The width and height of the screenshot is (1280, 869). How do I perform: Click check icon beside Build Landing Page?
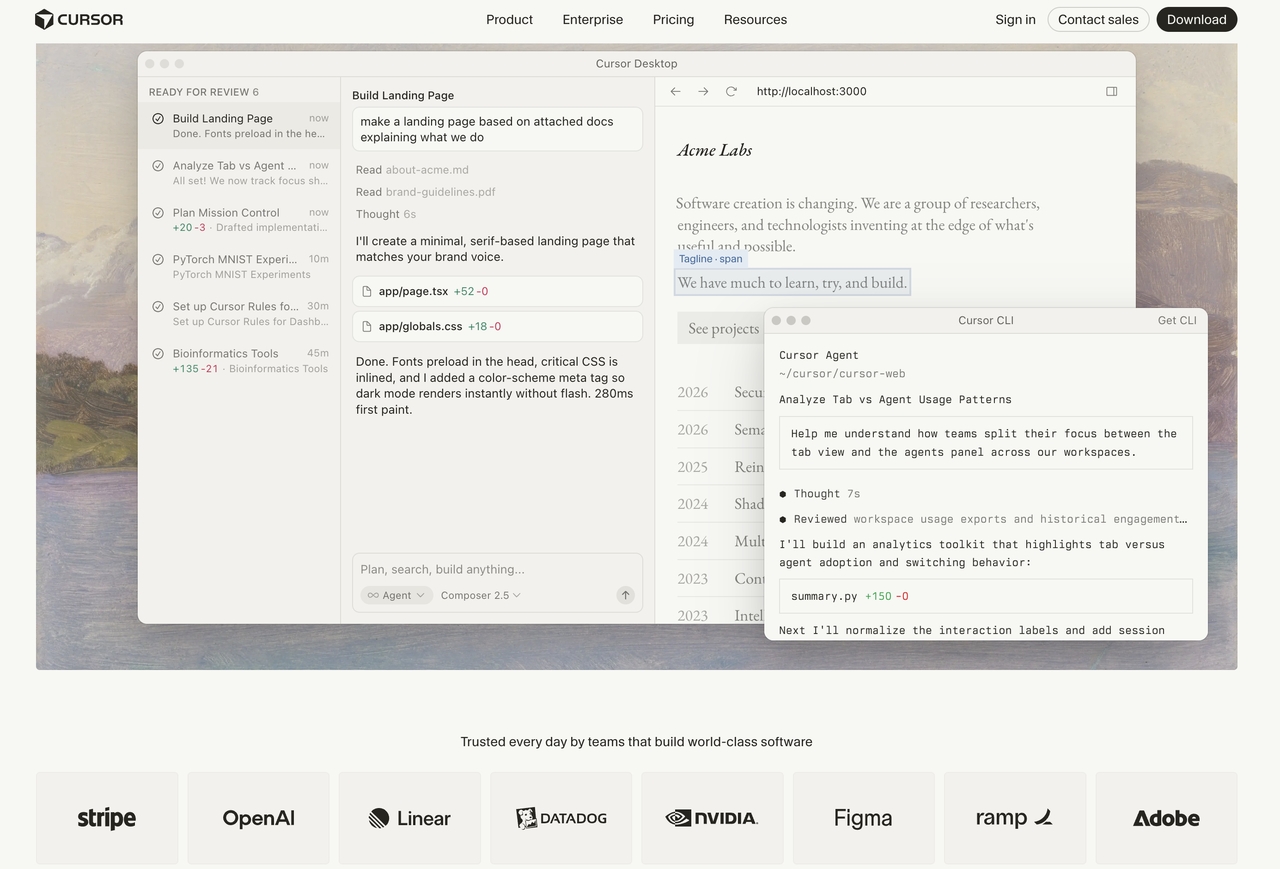click(158, 118)
